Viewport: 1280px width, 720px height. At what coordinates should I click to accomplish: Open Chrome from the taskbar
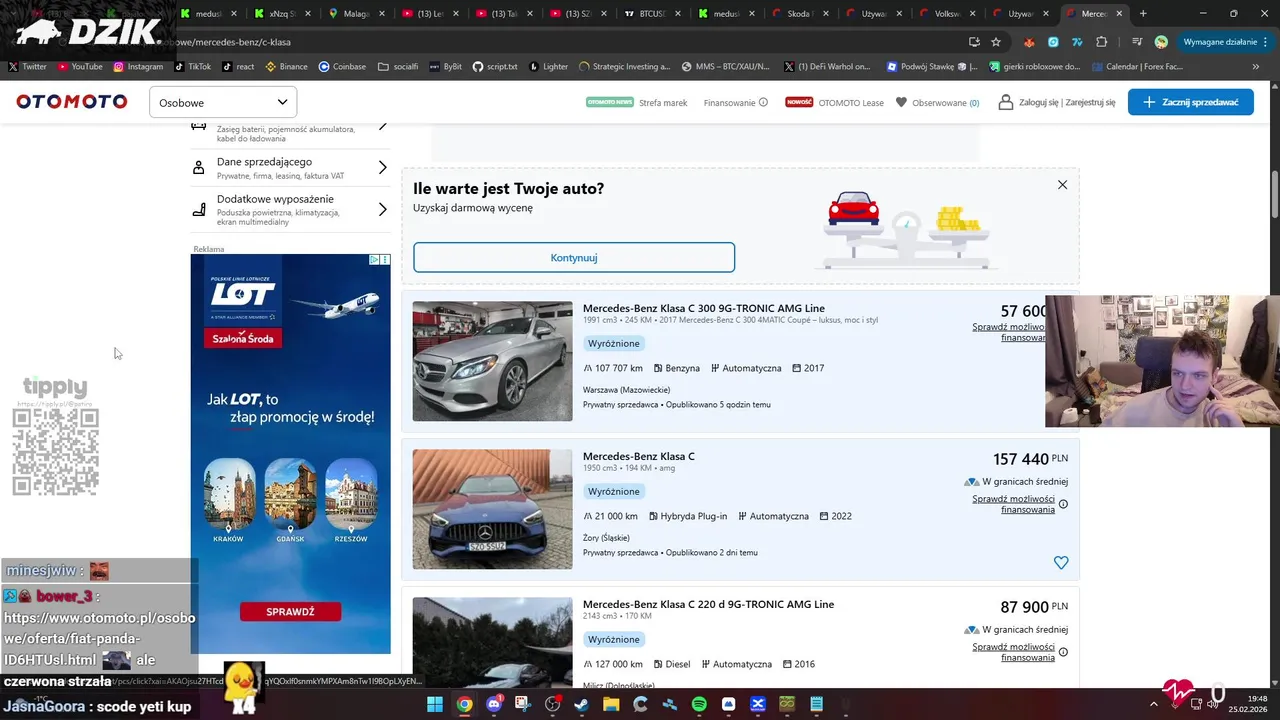coord(464,704)
